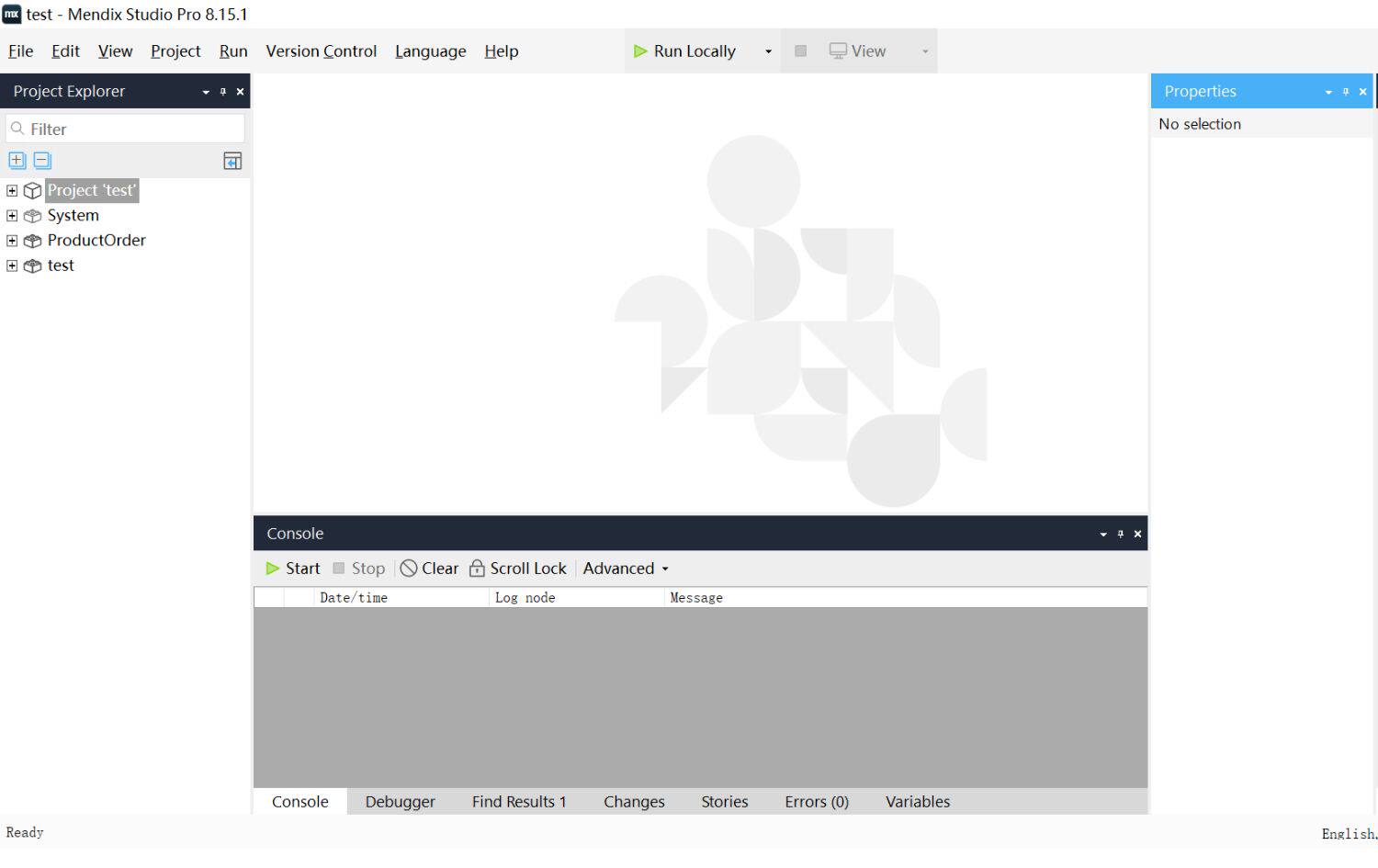Click the Project 'test' cube icon
1378x868 pixels.
[33, 191]
